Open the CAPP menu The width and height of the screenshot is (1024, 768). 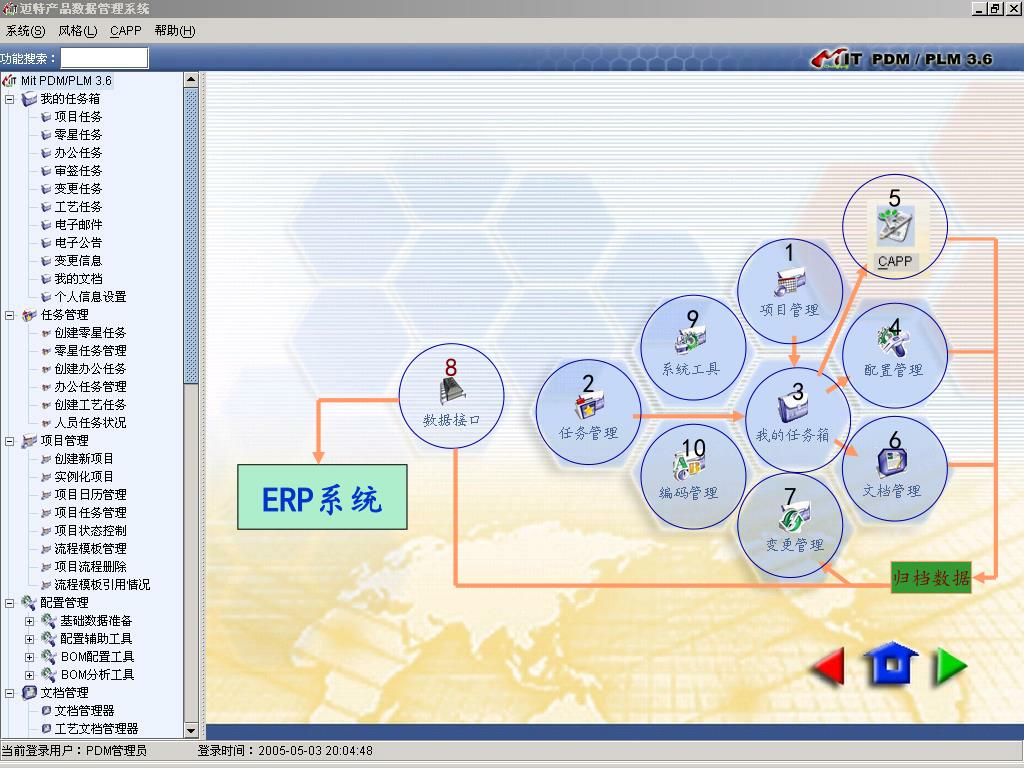click(125, 31)
